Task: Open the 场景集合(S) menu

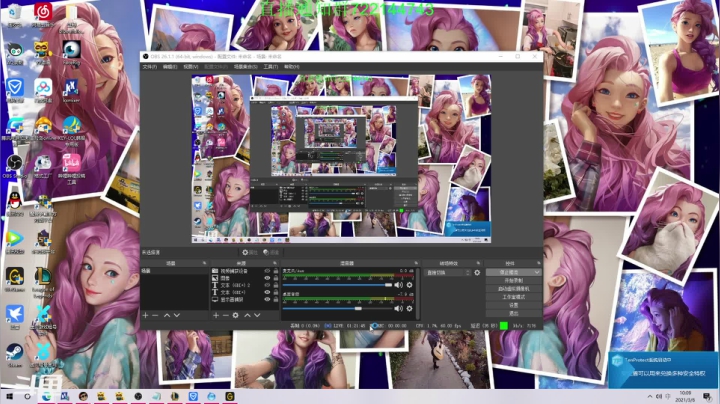Action: click(246, 67)
